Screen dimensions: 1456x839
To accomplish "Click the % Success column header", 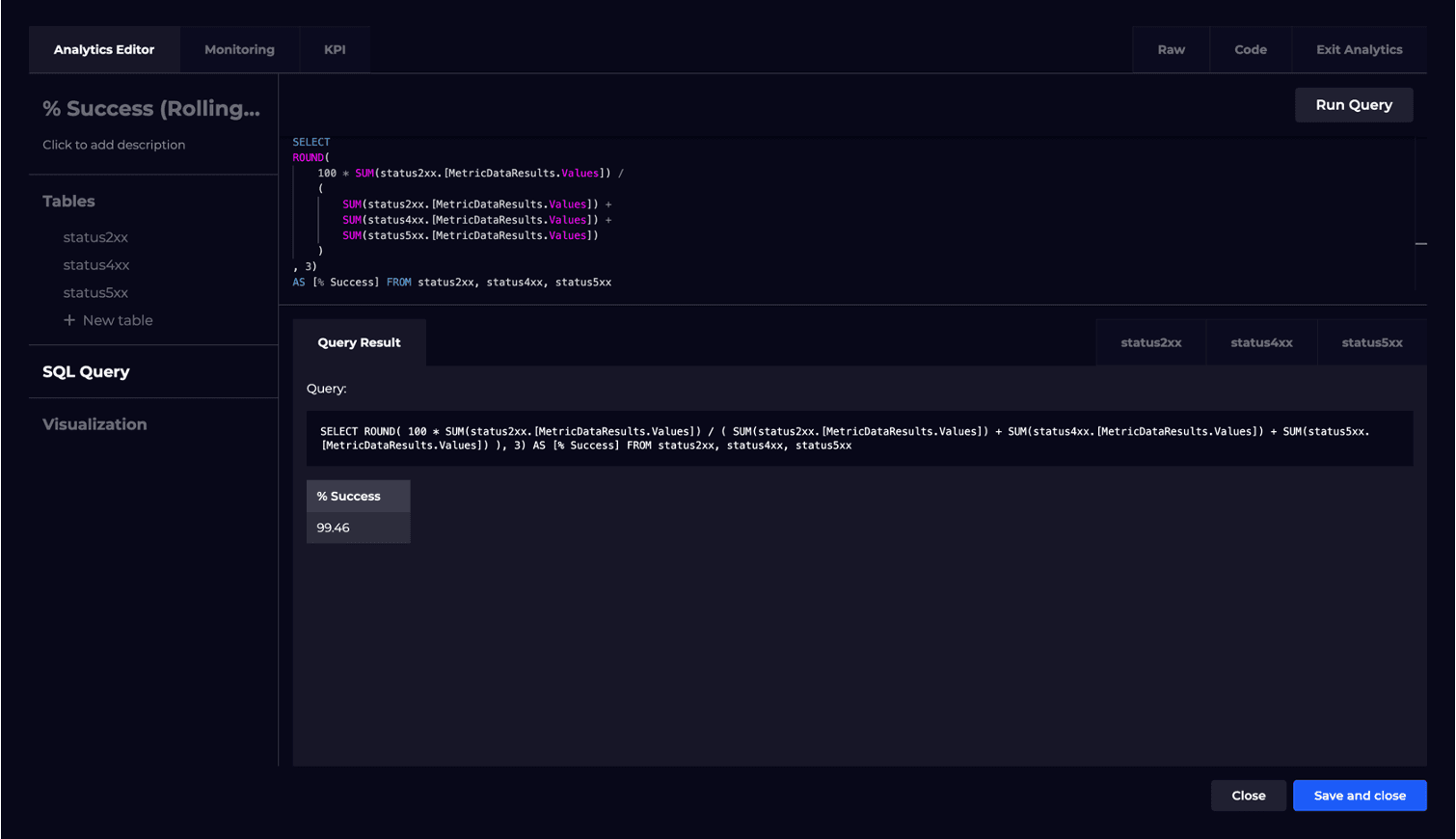I will [x=359, y=496].
